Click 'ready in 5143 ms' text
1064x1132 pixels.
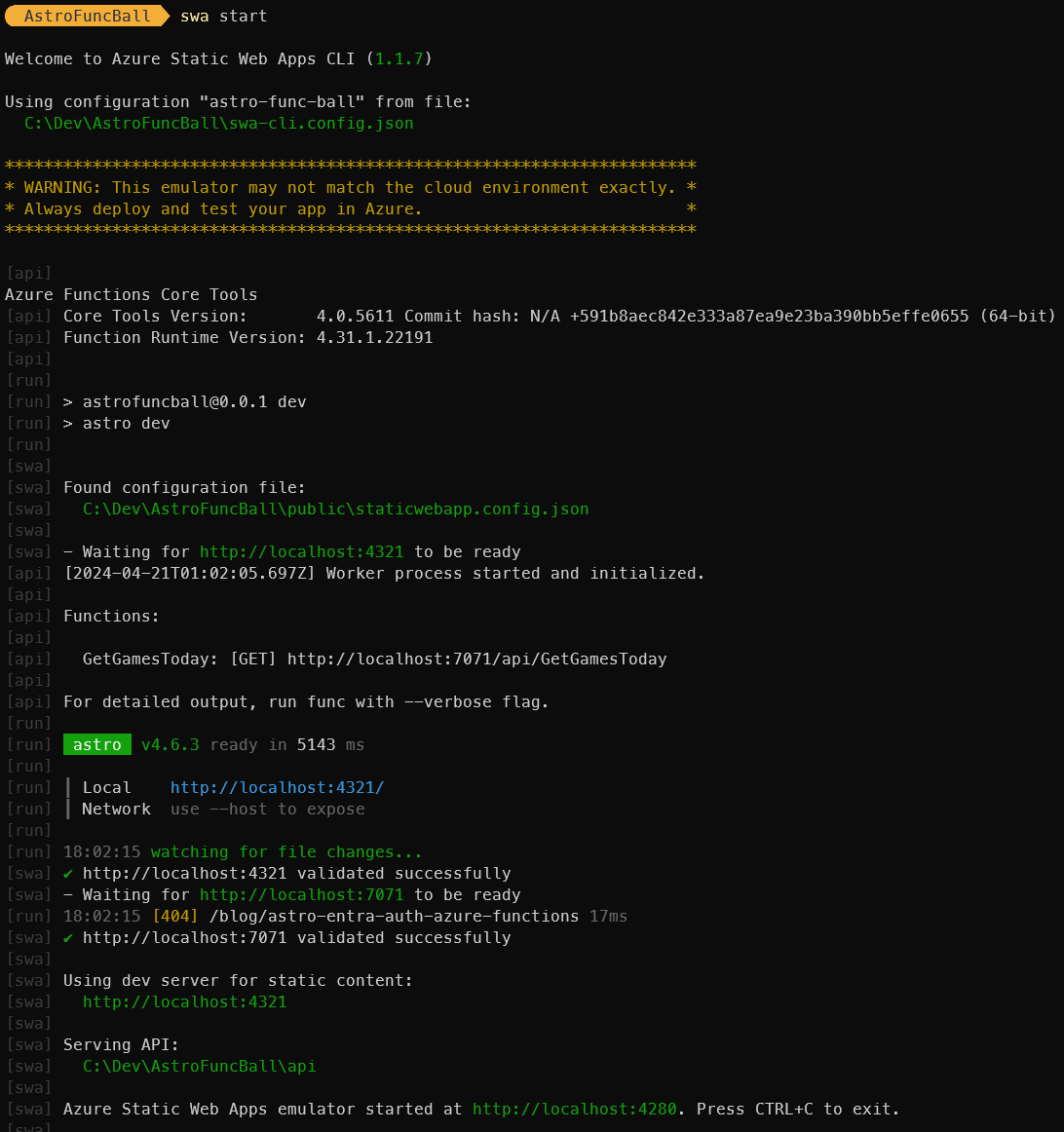pos(287,745)
